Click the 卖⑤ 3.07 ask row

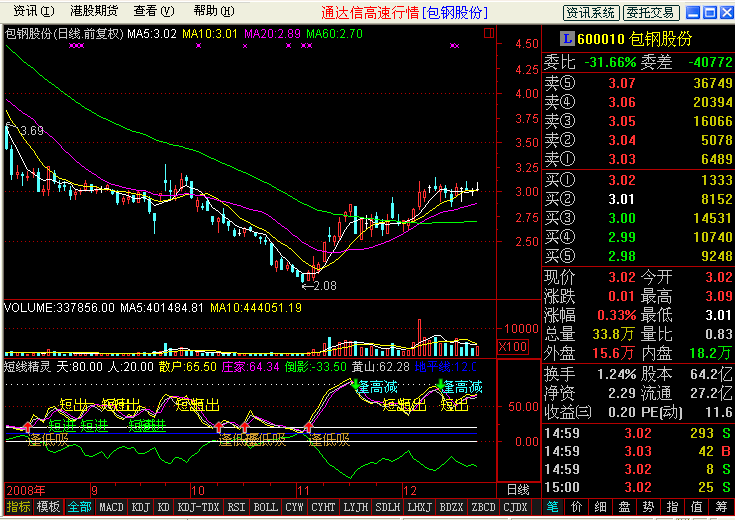tap(638, 83)
